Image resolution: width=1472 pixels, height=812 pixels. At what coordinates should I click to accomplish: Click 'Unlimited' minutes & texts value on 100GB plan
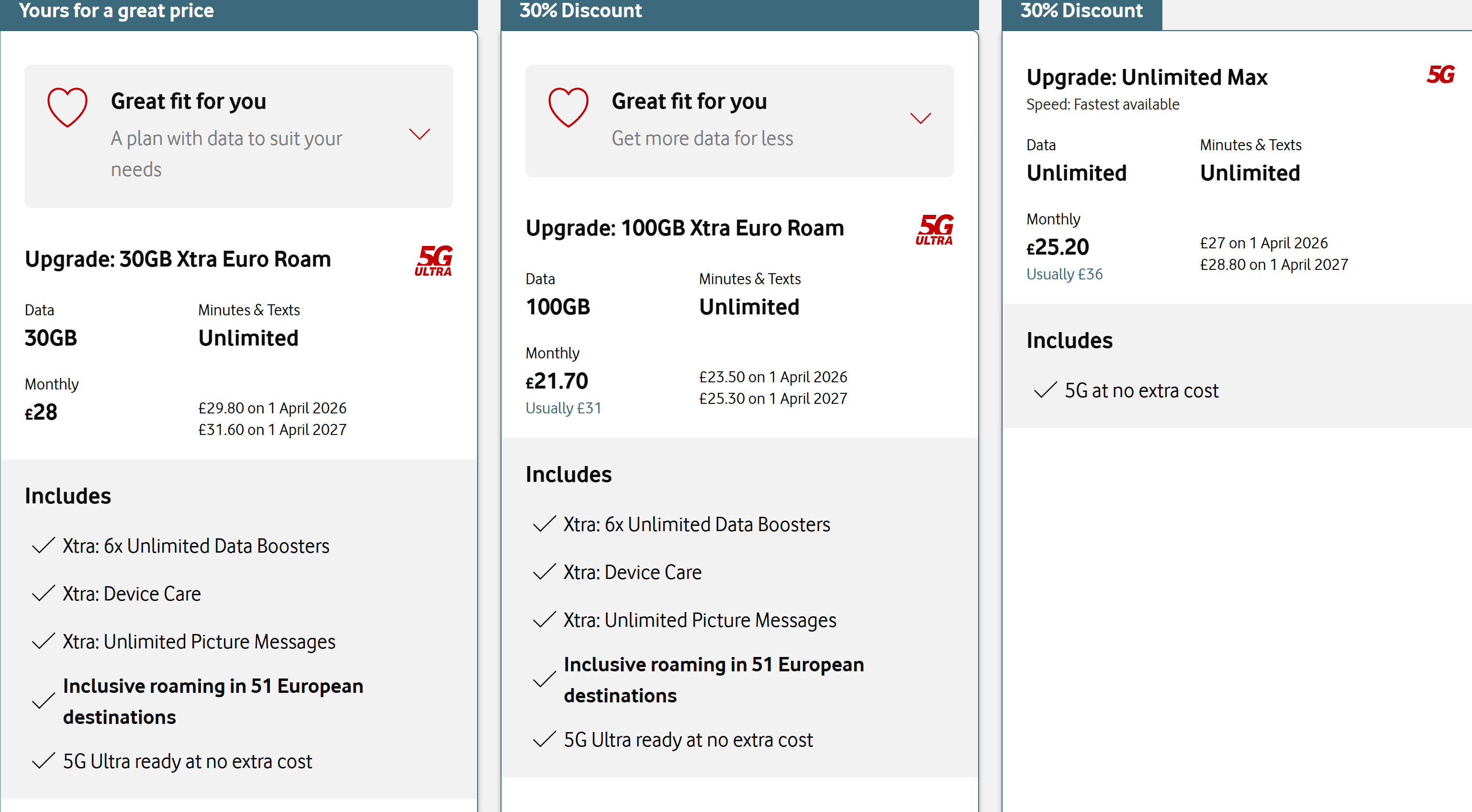coord(749,307)
